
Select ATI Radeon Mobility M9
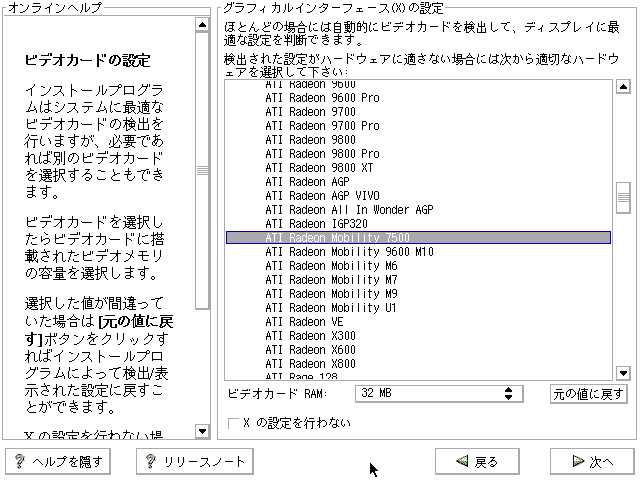[418, 294]
